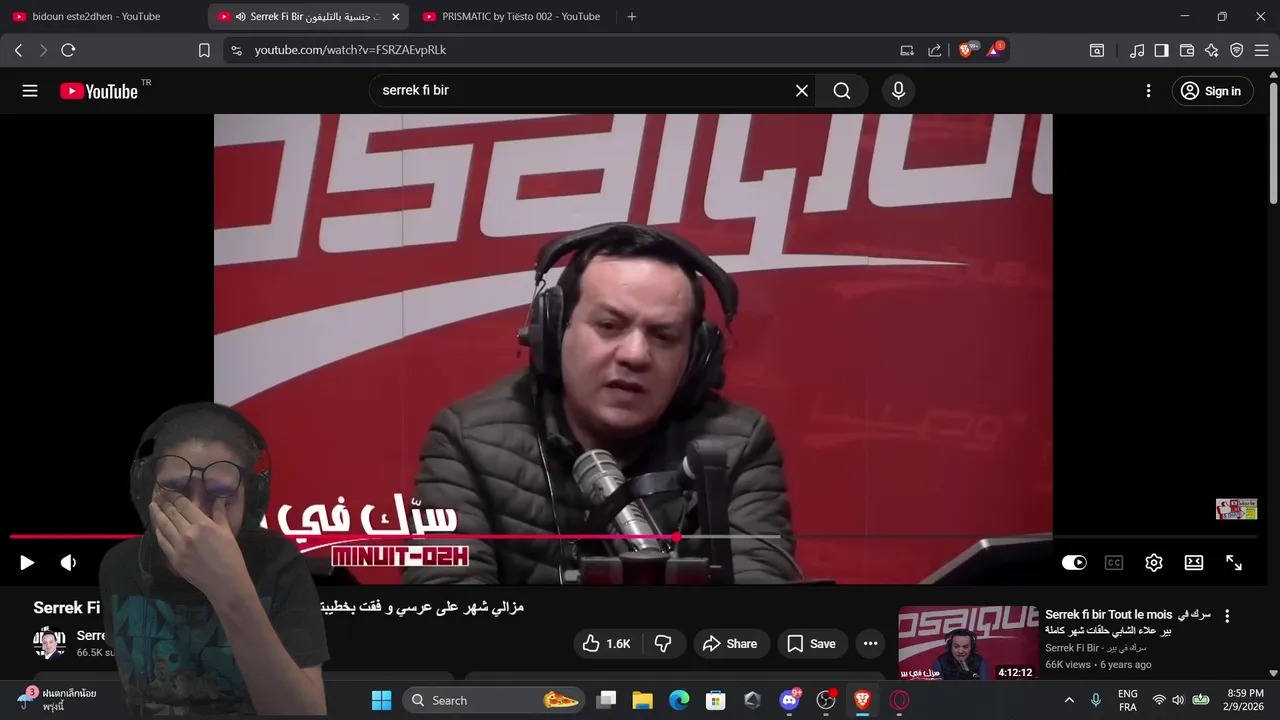This screenshot has height=720, width=1280.
Task: Show hidden system tray icons
Action: 1069,700
